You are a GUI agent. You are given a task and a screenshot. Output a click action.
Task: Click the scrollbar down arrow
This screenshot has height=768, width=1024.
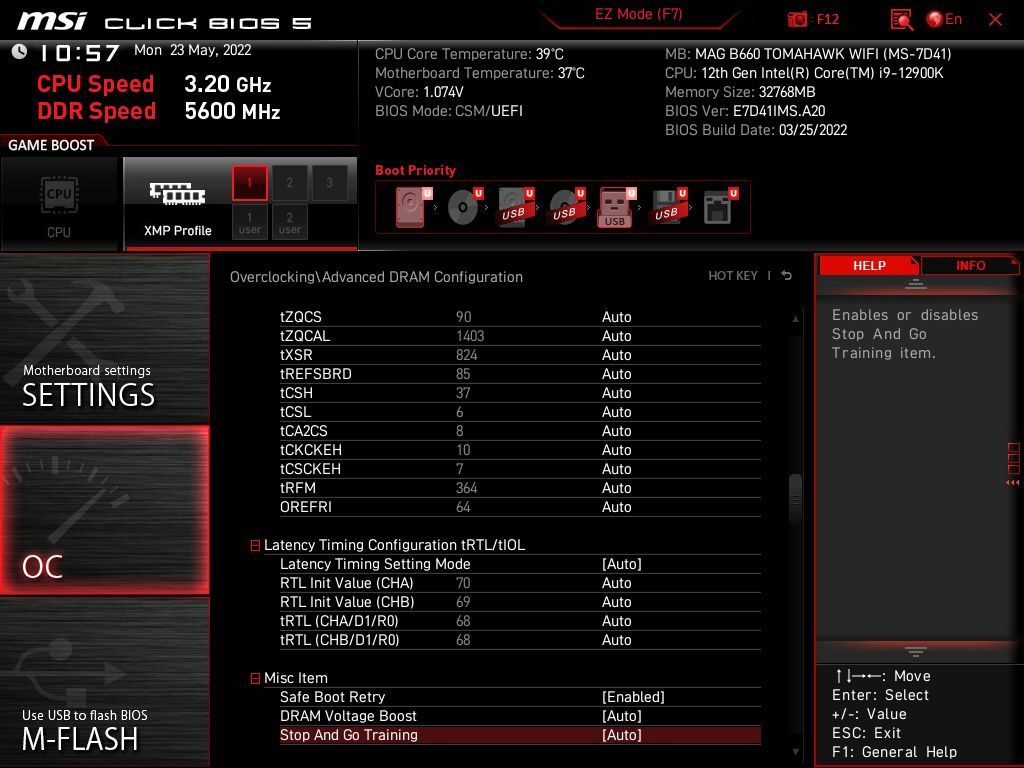pos(795,752)
